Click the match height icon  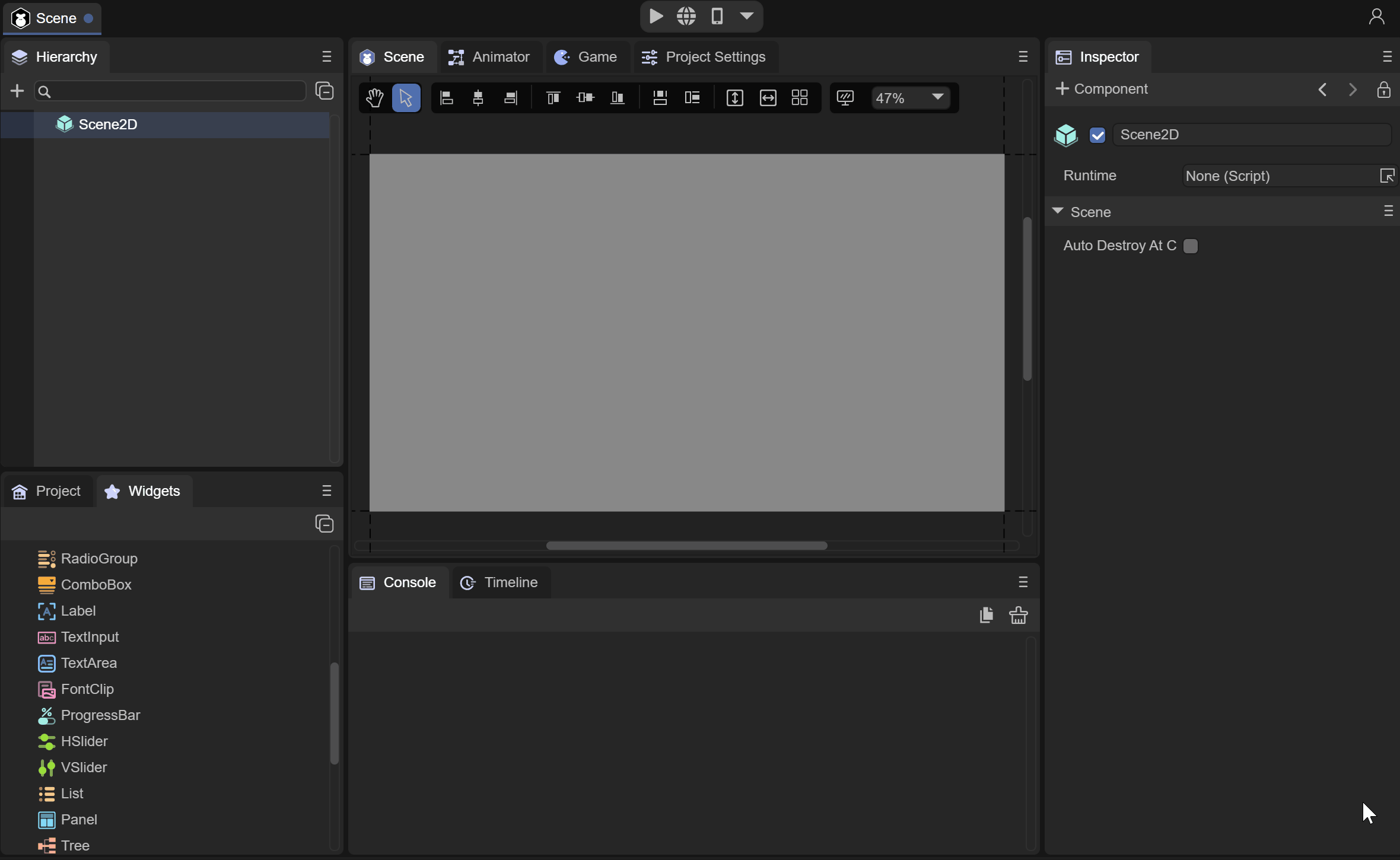[734, 98]
